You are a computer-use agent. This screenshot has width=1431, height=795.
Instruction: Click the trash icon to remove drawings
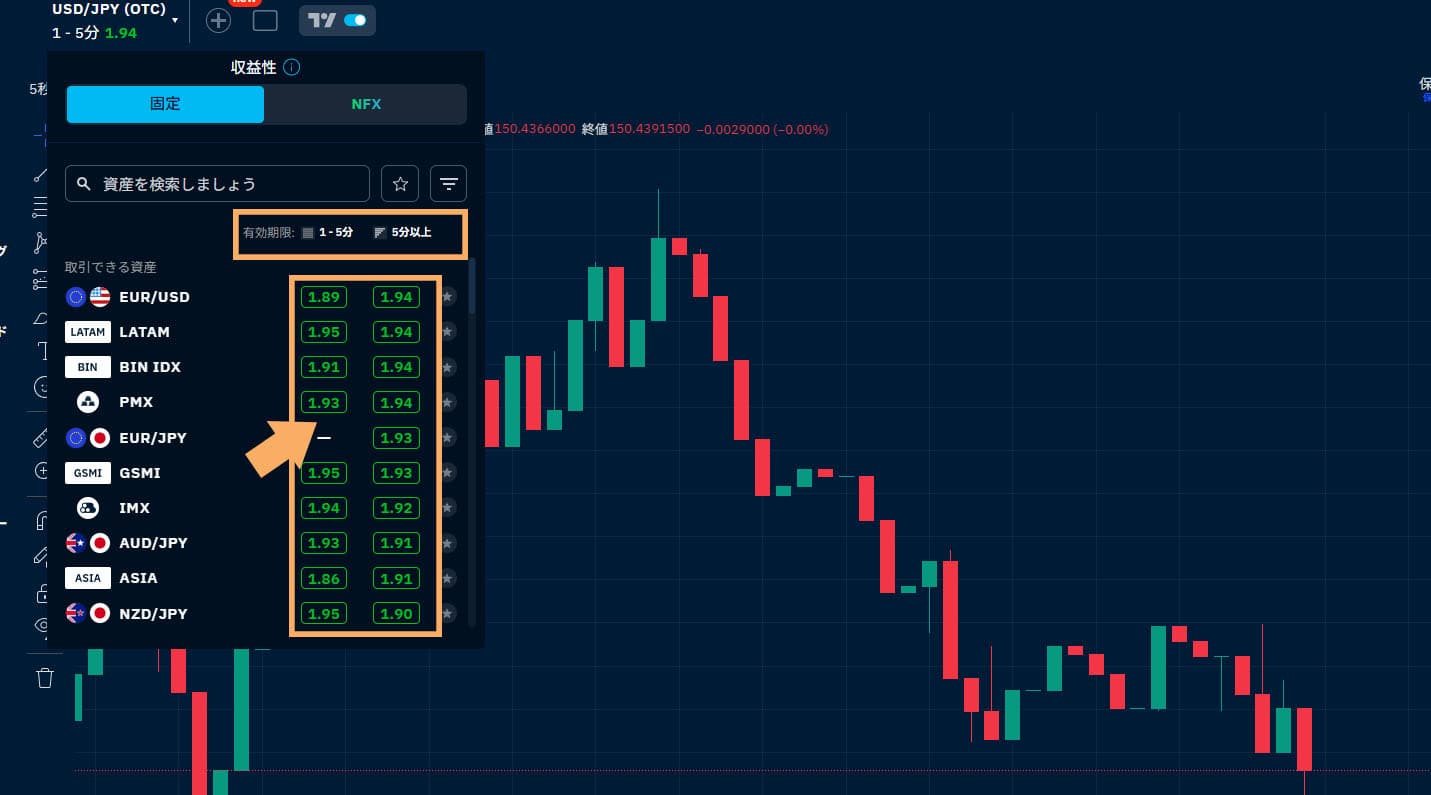pyautogui.click(x=44, y=678)
